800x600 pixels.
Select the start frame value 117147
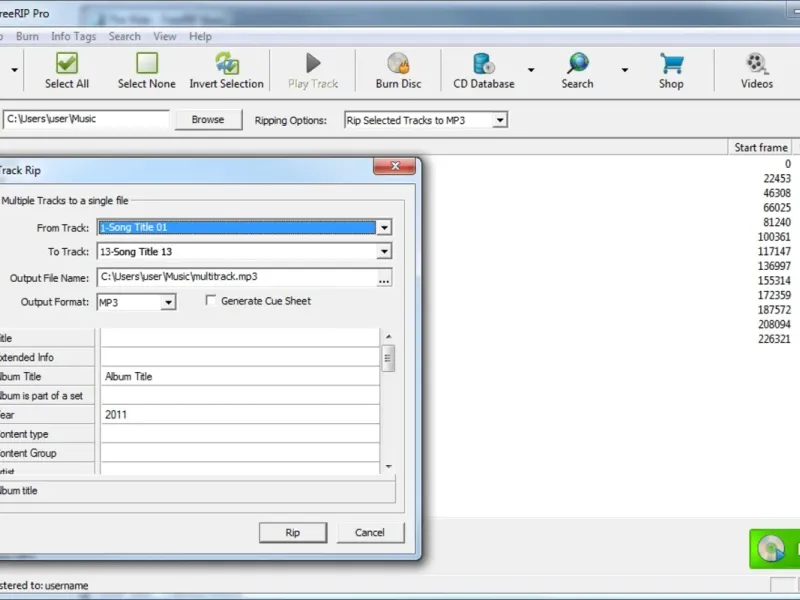[x=774, y=252]
